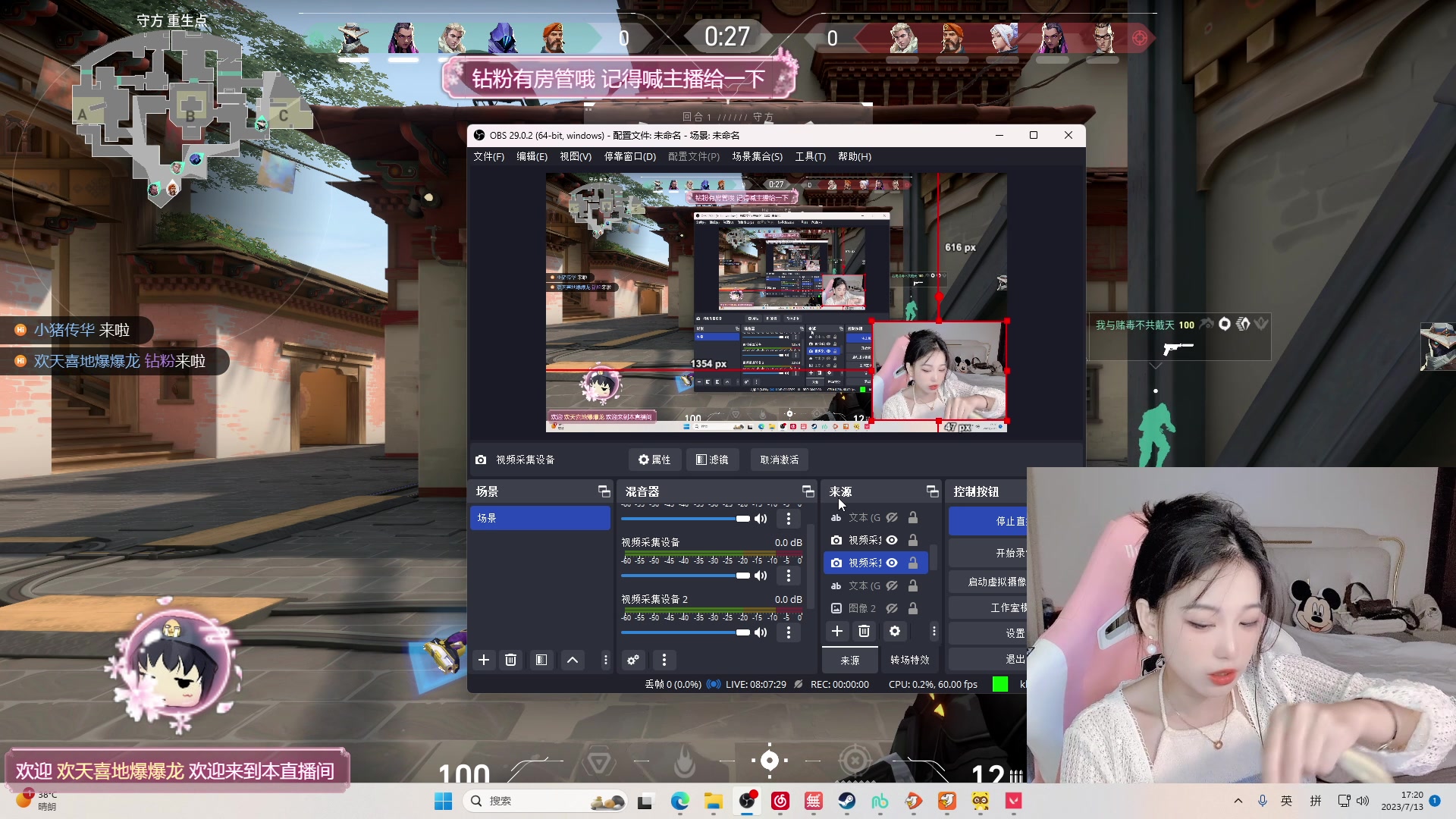Open the 停靠窗口(D) menu
This screenshot has width=1456, height=819.
629,156
